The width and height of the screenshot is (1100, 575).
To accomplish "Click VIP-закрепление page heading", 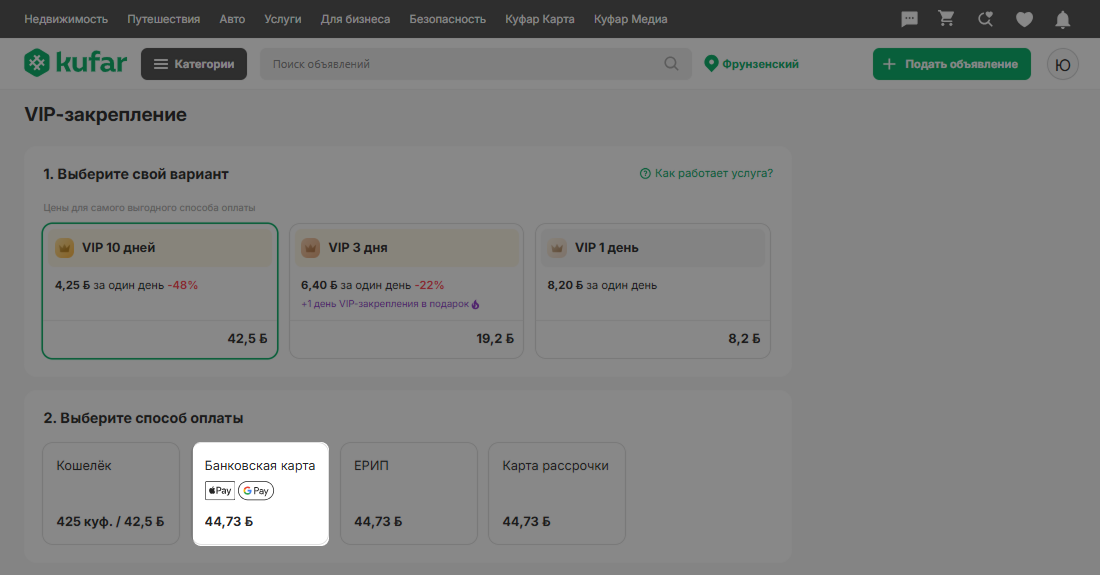I will coord(106,114).
